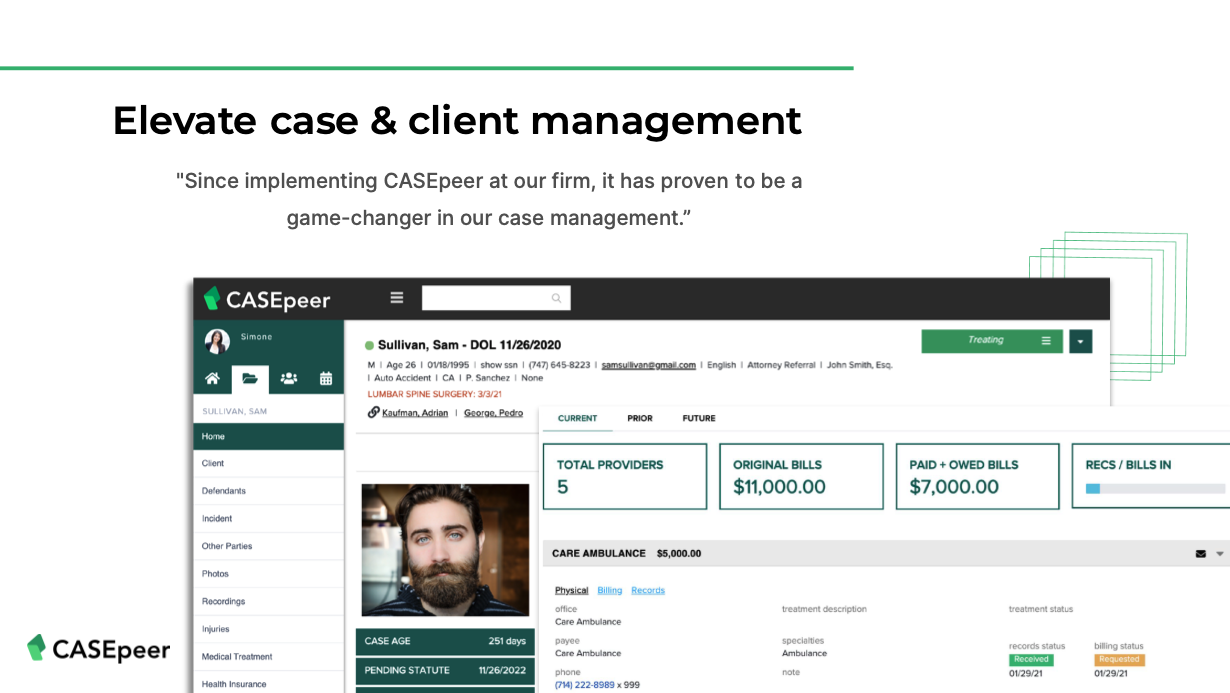Toggle the Requested billing status badge

pos(1119,659)
